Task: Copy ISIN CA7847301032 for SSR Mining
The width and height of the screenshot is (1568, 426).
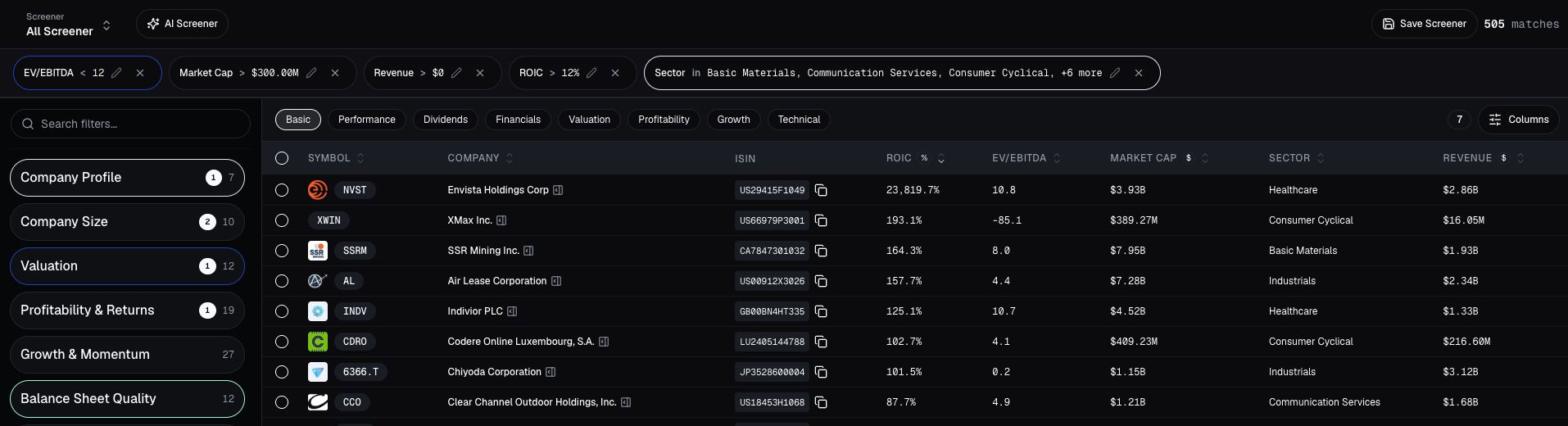Action: (821, 251)
